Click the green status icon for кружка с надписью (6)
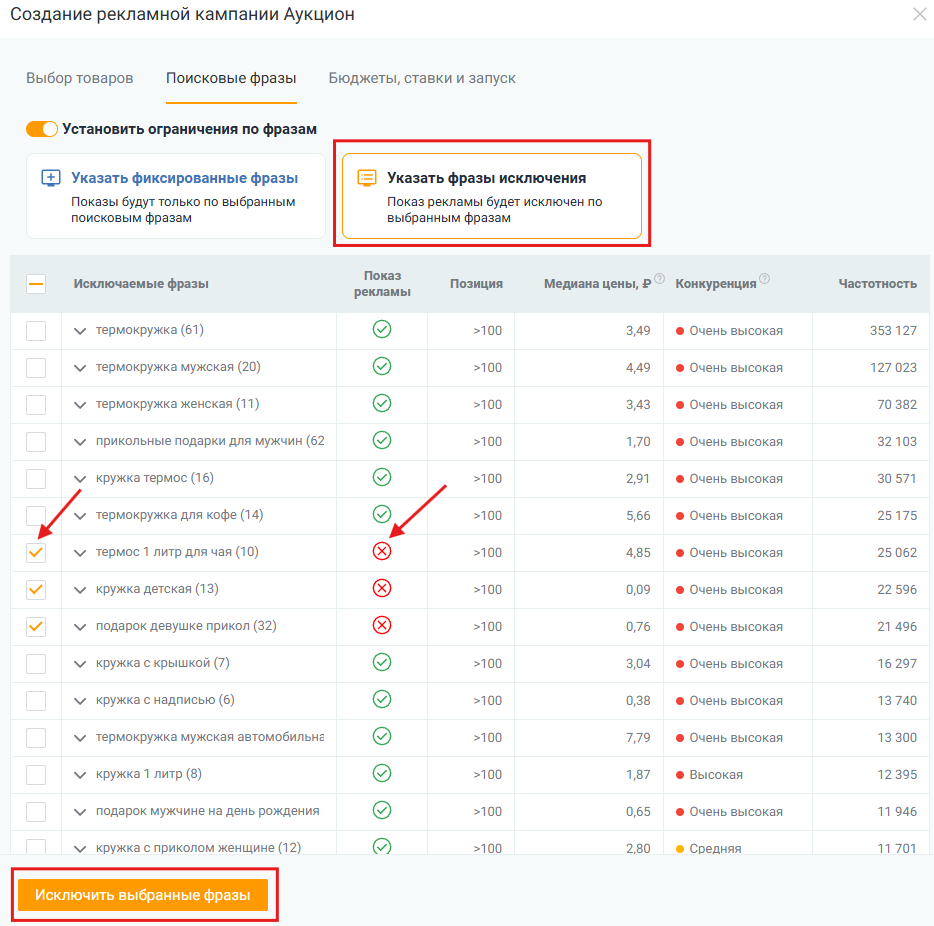 (382, 699)
